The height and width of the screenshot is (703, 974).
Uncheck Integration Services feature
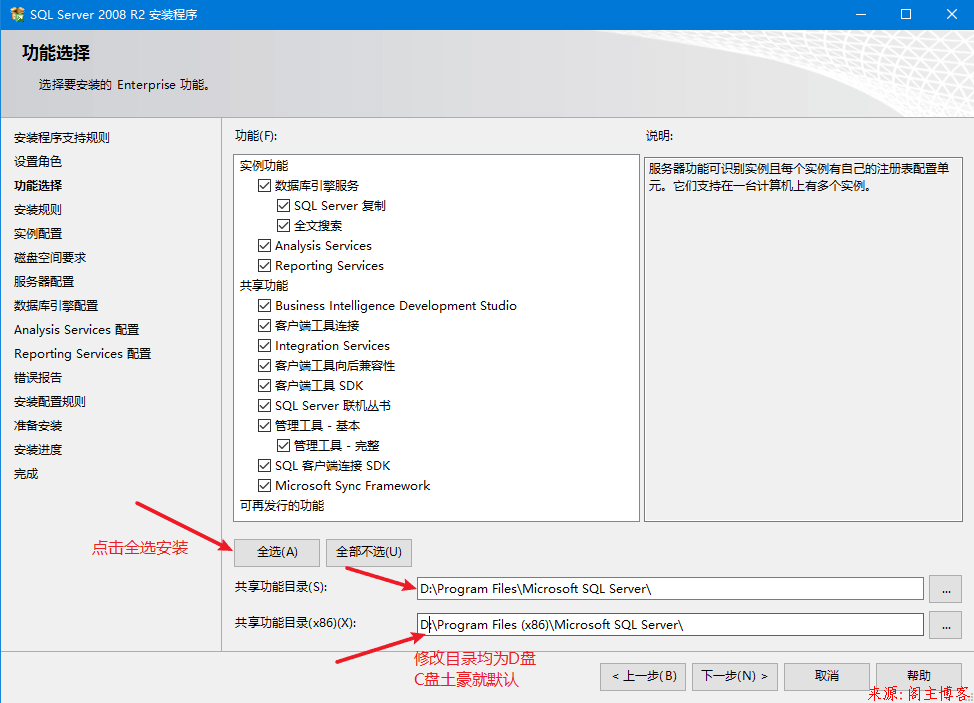click(x=265, y=345)
